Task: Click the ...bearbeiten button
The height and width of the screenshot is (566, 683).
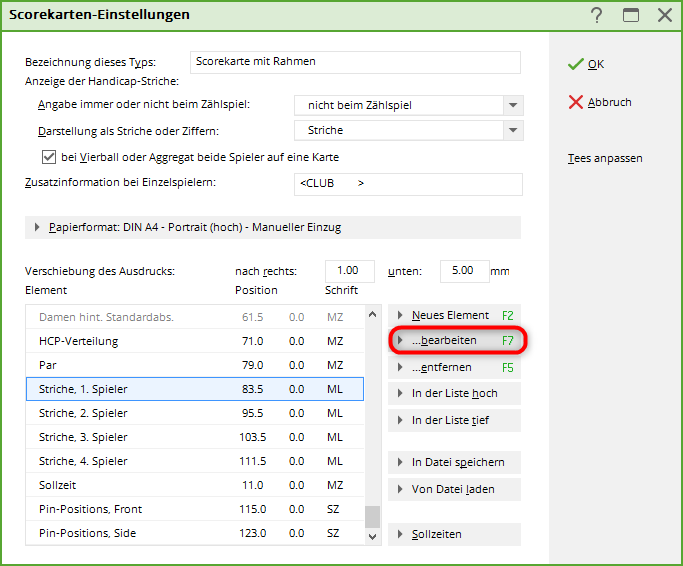Action: [455, 341]
